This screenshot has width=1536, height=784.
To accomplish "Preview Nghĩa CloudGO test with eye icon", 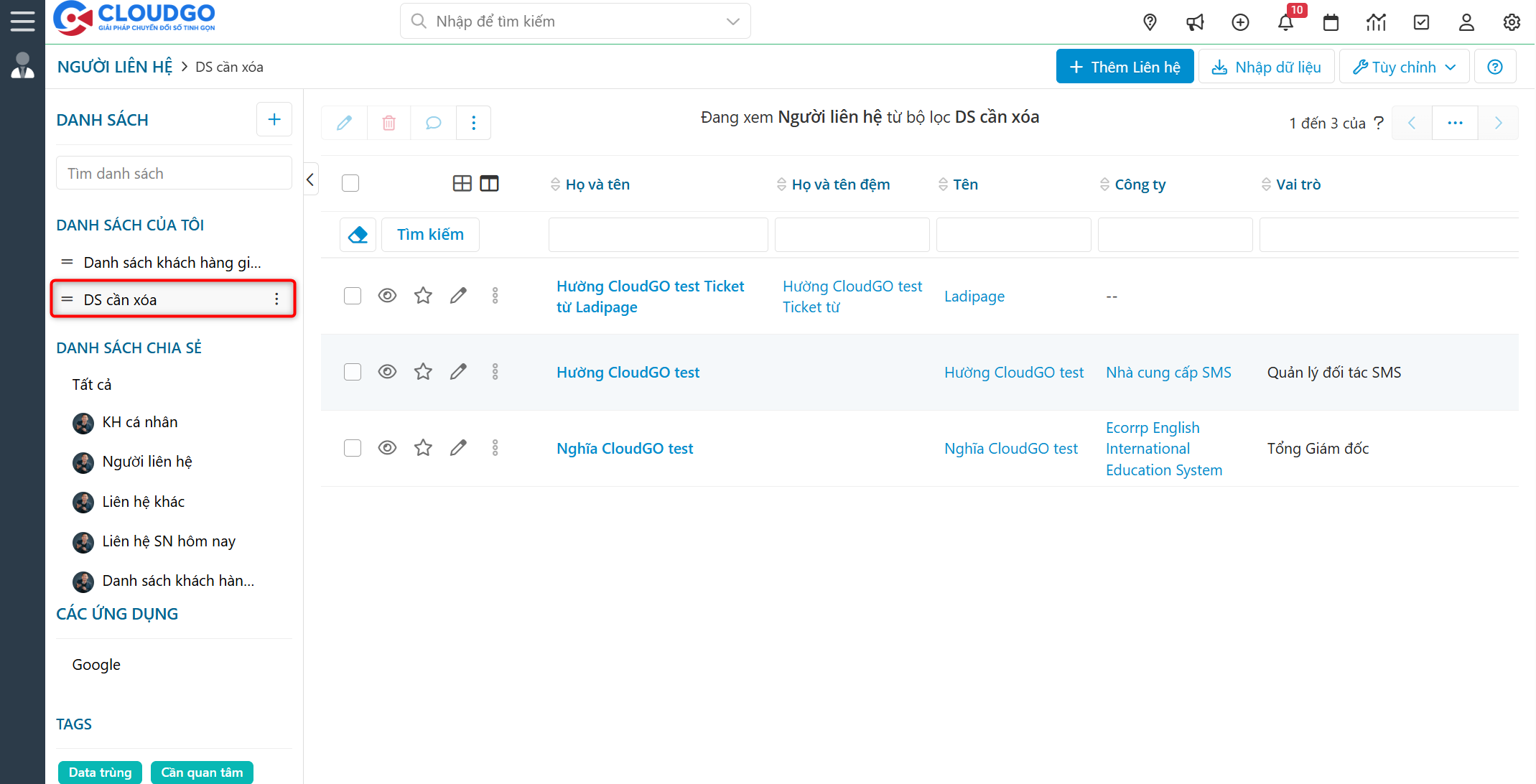I will (387, 448).
